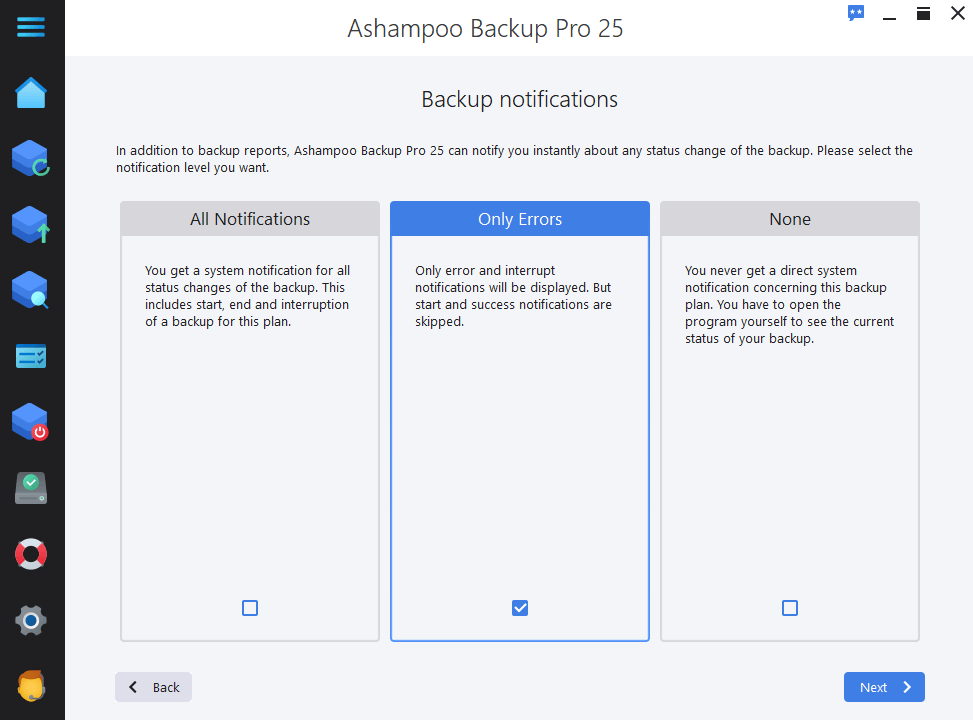Screen dimensions: 973x720
Task: Open the reports checklist icon
Action: [x=31, y=356]
